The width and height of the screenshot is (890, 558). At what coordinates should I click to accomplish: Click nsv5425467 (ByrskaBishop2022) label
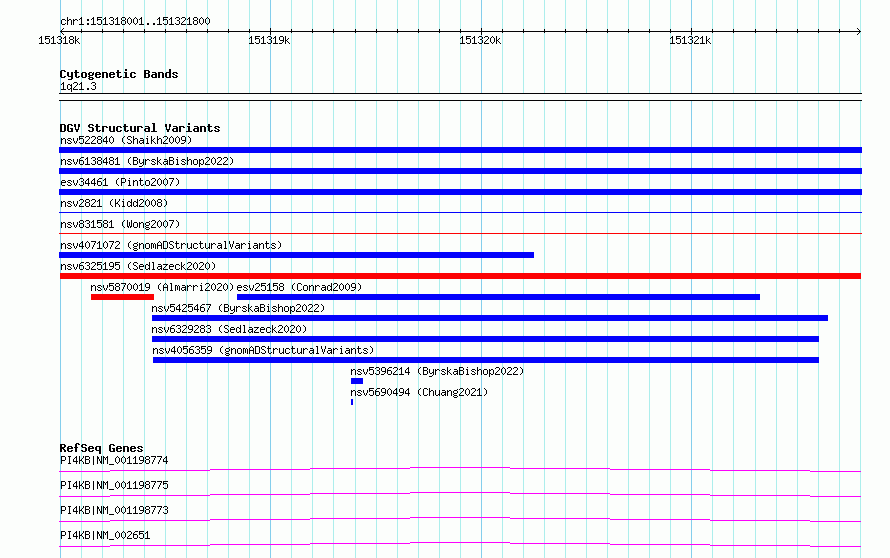coord(238,308)
